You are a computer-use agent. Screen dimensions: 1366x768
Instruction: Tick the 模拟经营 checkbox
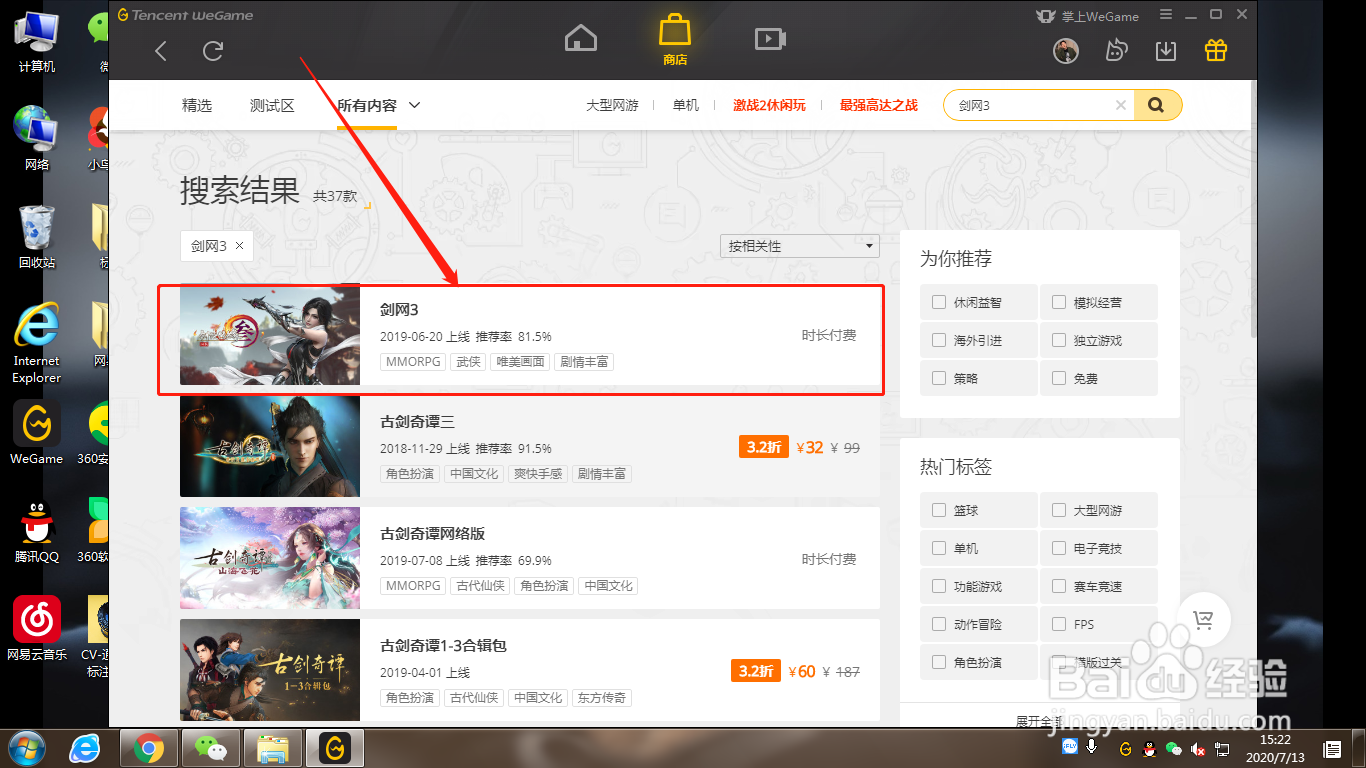click(x=1059, y=302)
